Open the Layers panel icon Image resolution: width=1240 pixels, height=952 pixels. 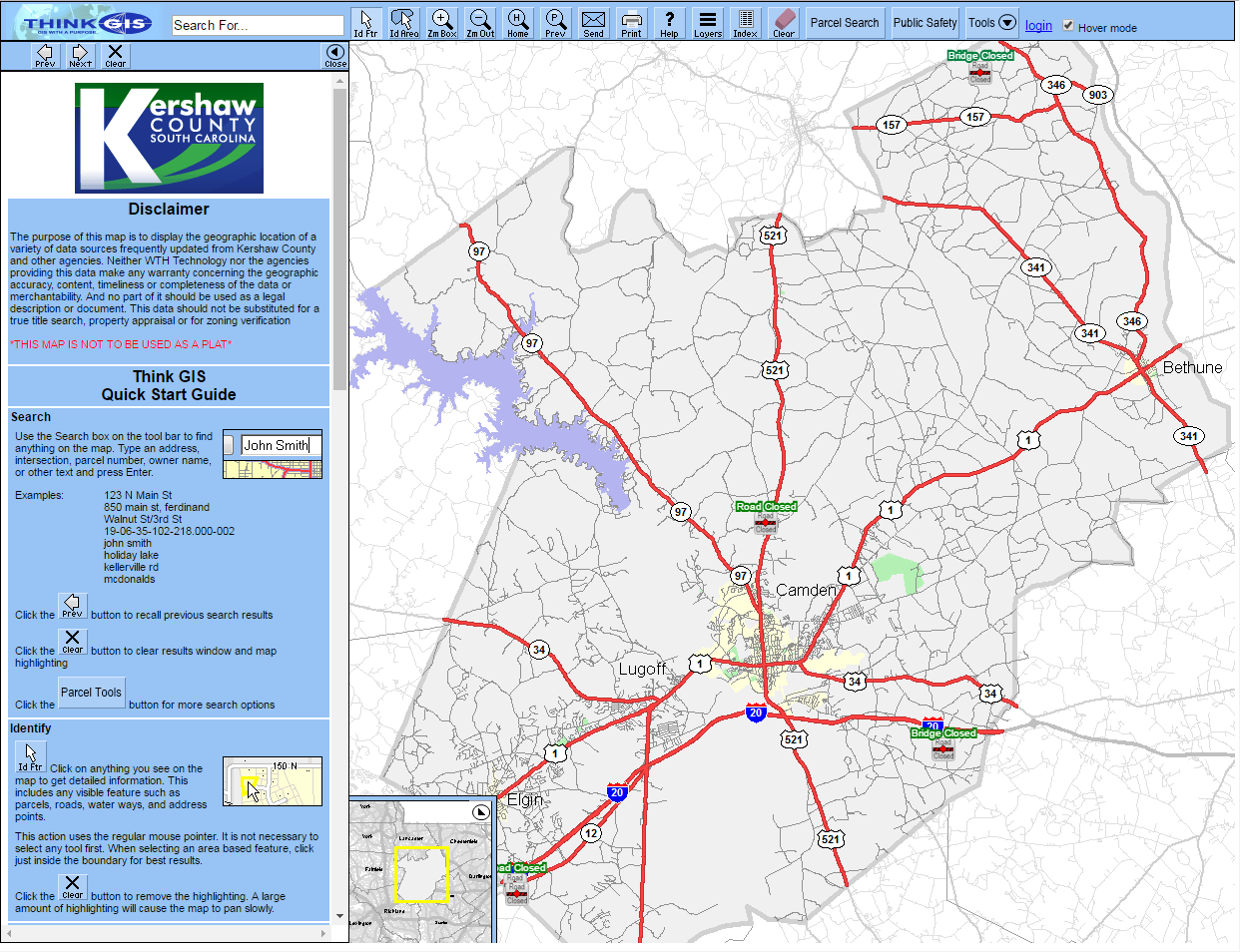tap(707, 22)
